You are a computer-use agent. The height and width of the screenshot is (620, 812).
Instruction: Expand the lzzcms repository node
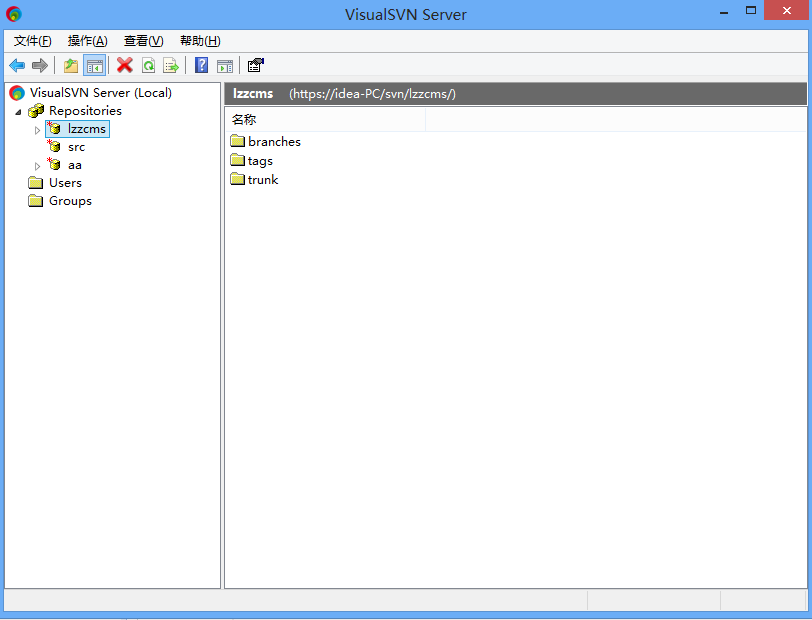point(37,128)
